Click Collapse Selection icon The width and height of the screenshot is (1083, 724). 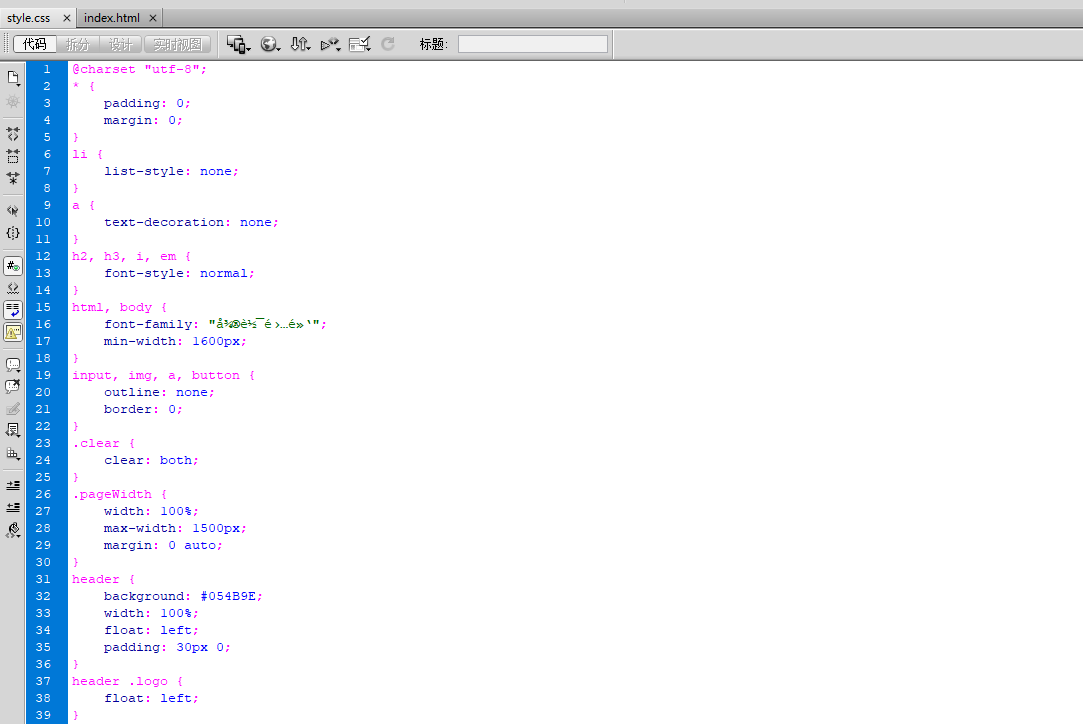[x=13, y=156]
